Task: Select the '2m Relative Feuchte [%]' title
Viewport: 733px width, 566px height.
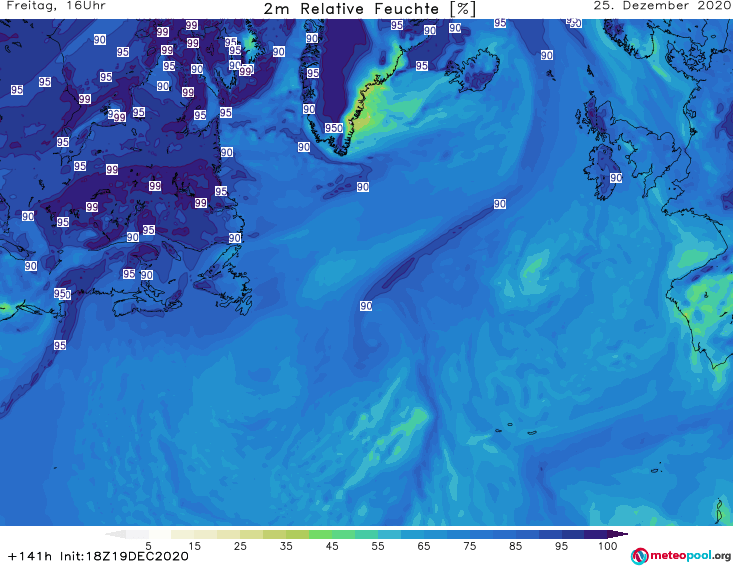Action: pyautogui.click(x=369, y=9)
